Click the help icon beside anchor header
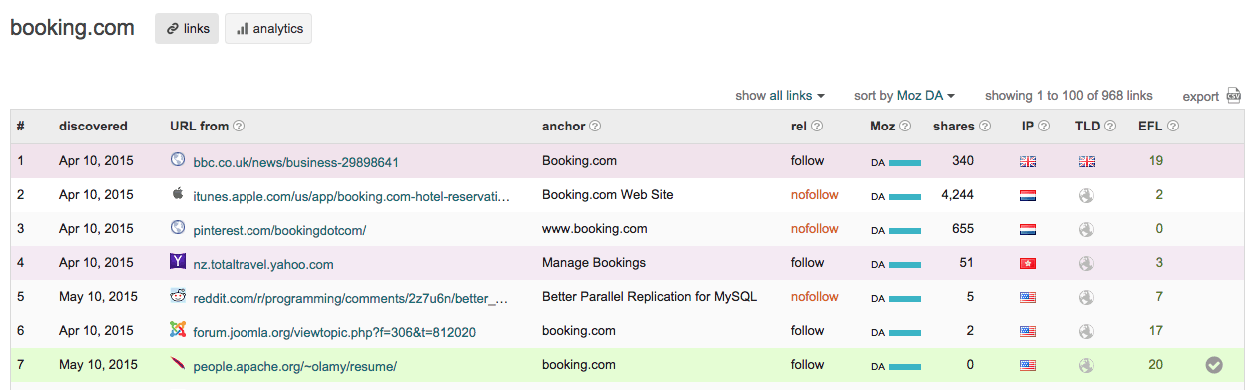1256x390 pixels. (595, 126)
